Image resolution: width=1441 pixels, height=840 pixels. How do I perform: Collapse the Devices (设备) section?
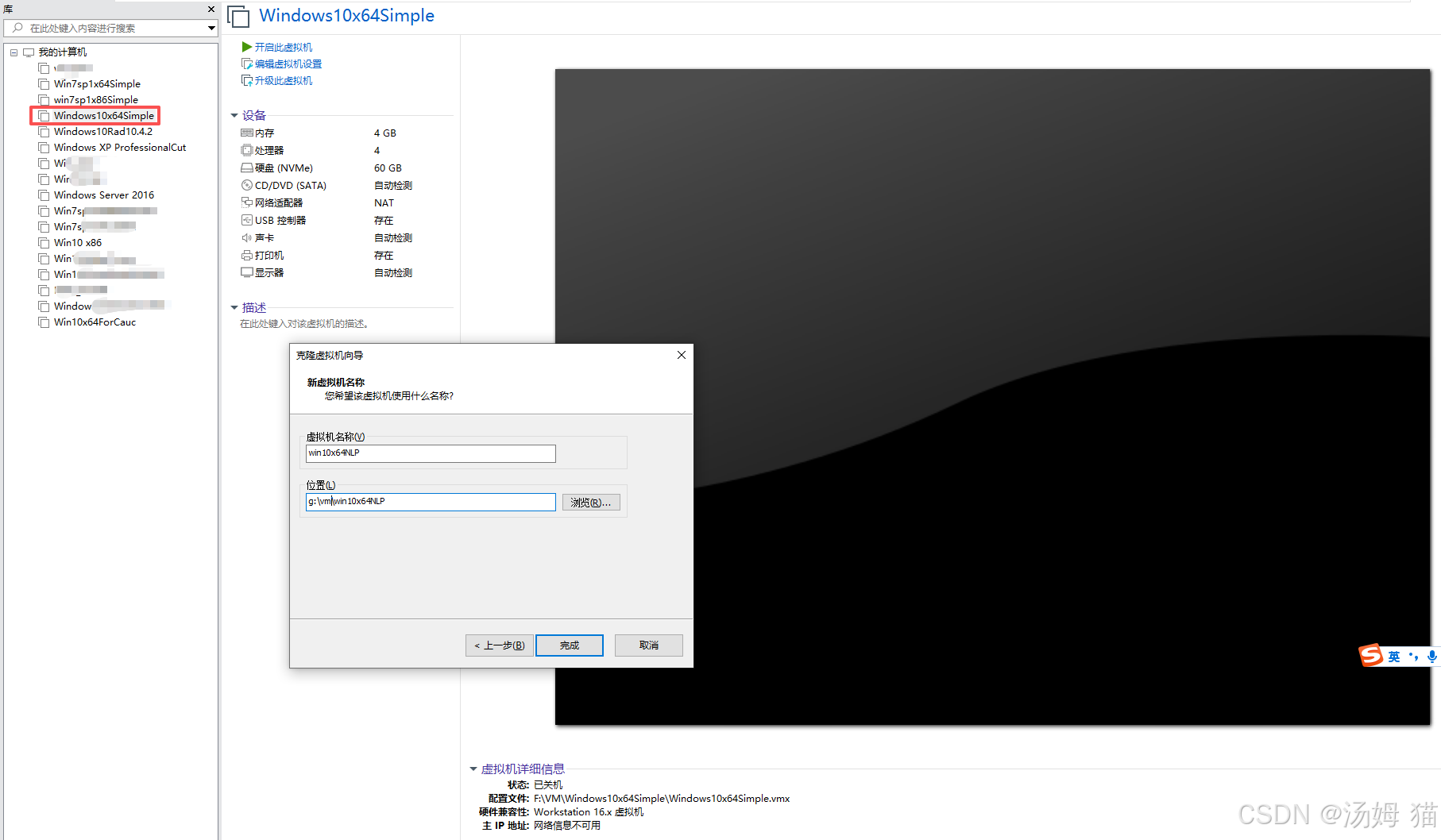(234, 115)
